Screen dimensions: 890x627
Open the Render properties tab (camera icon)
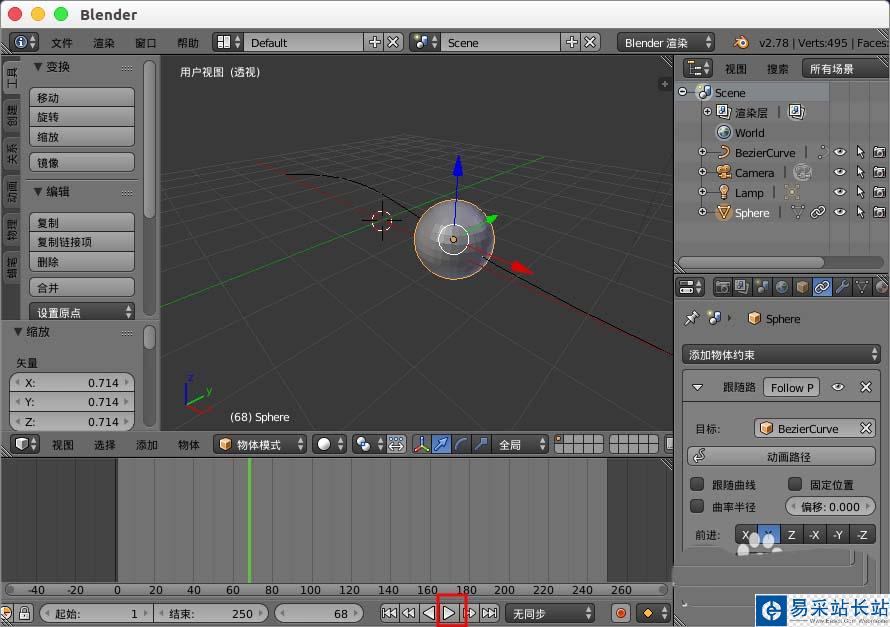coord(721,287)
